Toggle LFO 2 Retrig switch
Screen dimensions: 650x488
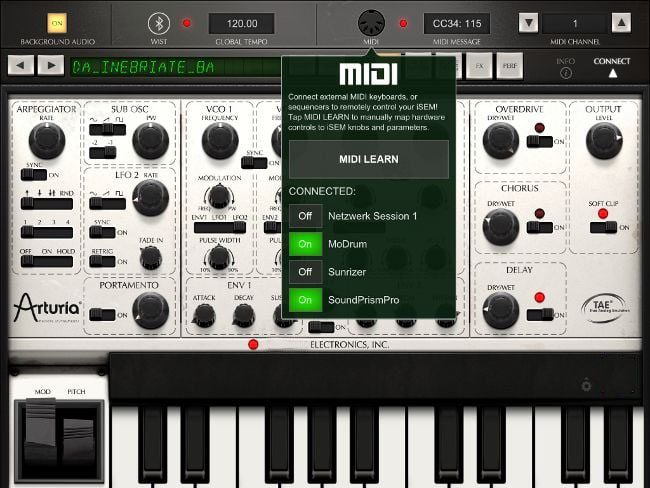[x=102, y=261]
